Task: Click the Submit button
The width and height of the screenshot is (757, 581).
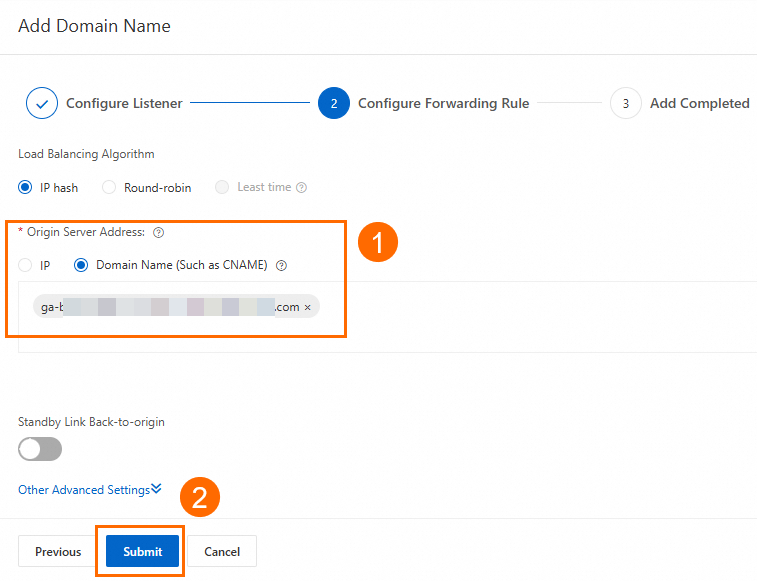Action: pos(142,551)
